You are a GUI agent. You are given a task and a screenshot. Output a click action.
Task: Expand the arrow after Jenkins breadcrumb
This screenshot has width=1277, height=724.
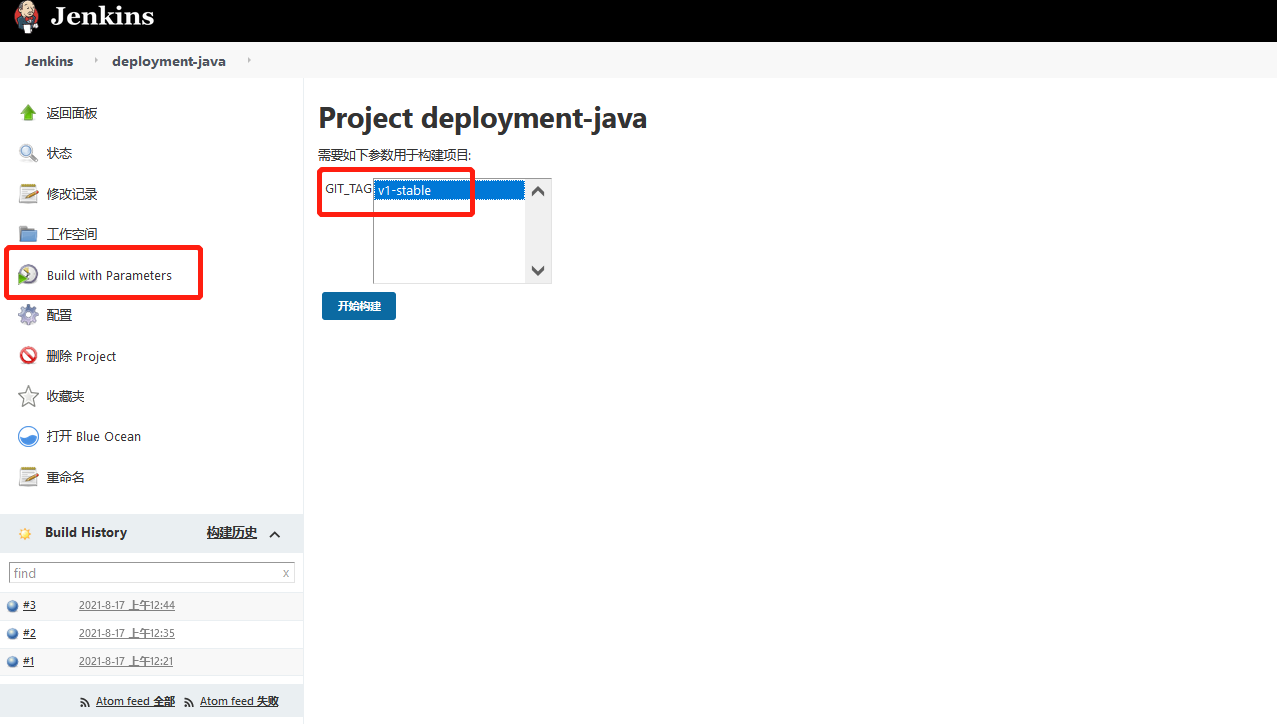(x=96, y=61)
